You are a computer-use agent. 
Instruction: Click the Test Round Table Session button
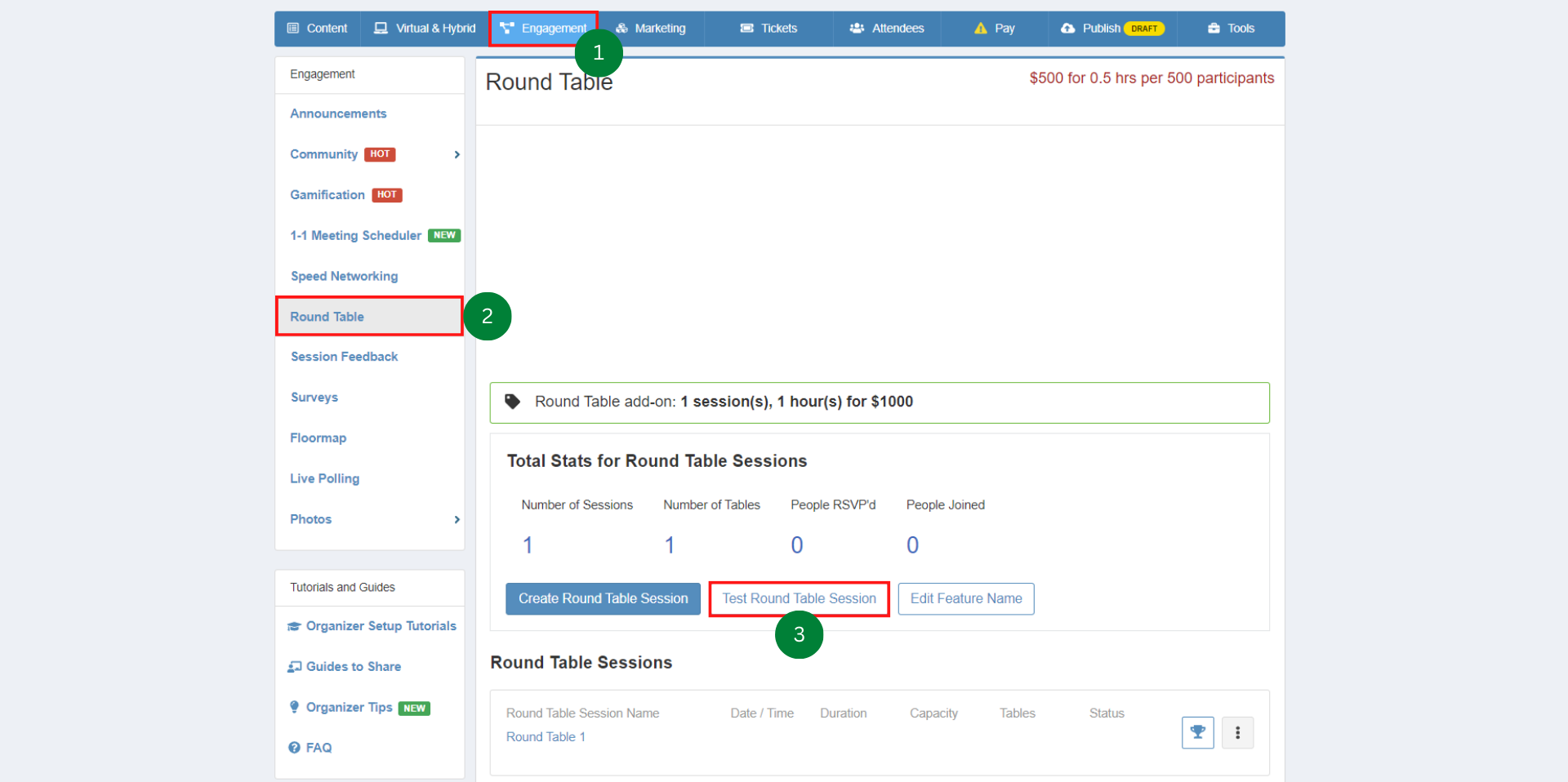pyautogui.click(x=799, y=598)
